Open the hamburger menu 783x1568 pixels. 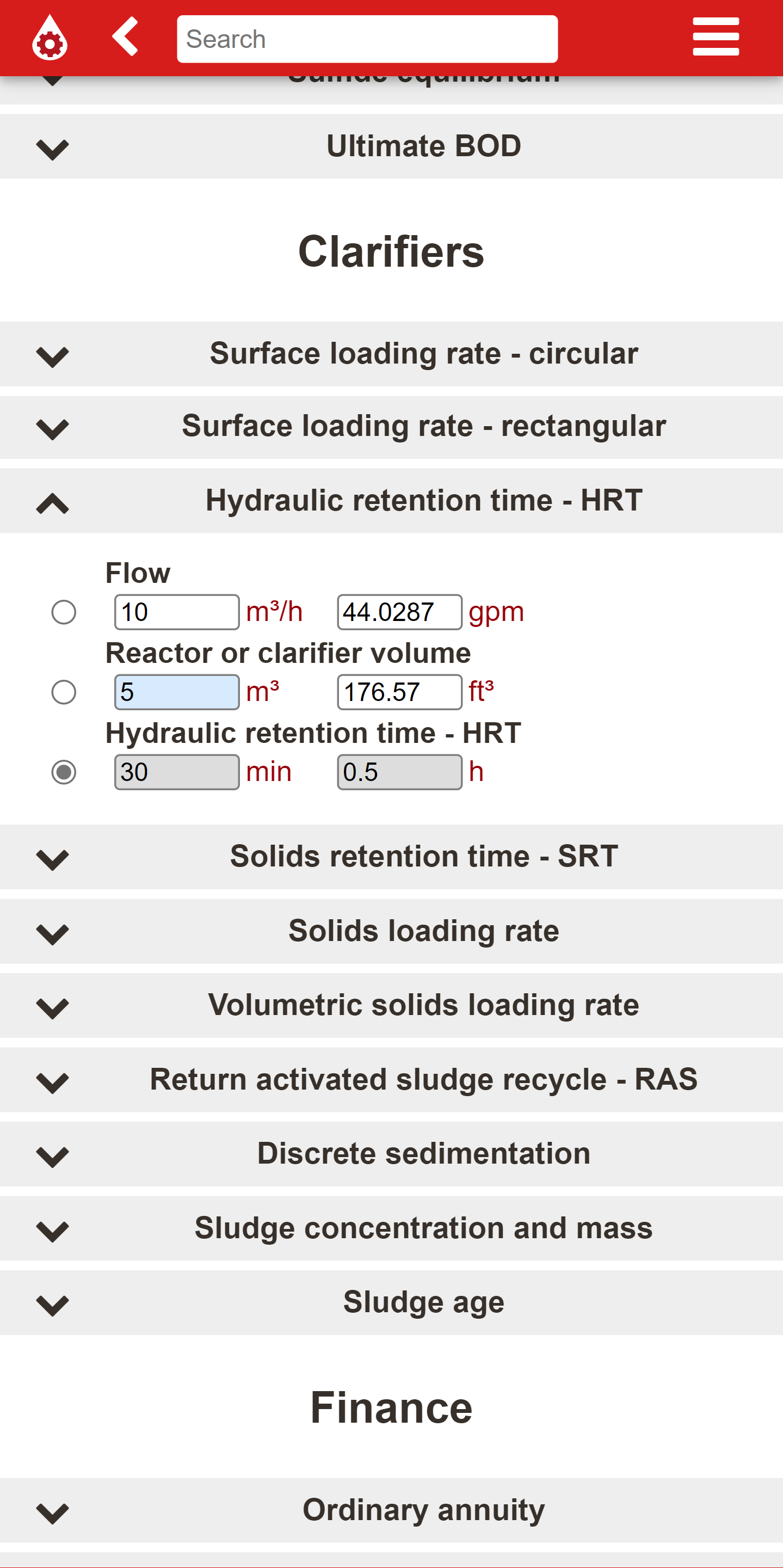716,36
